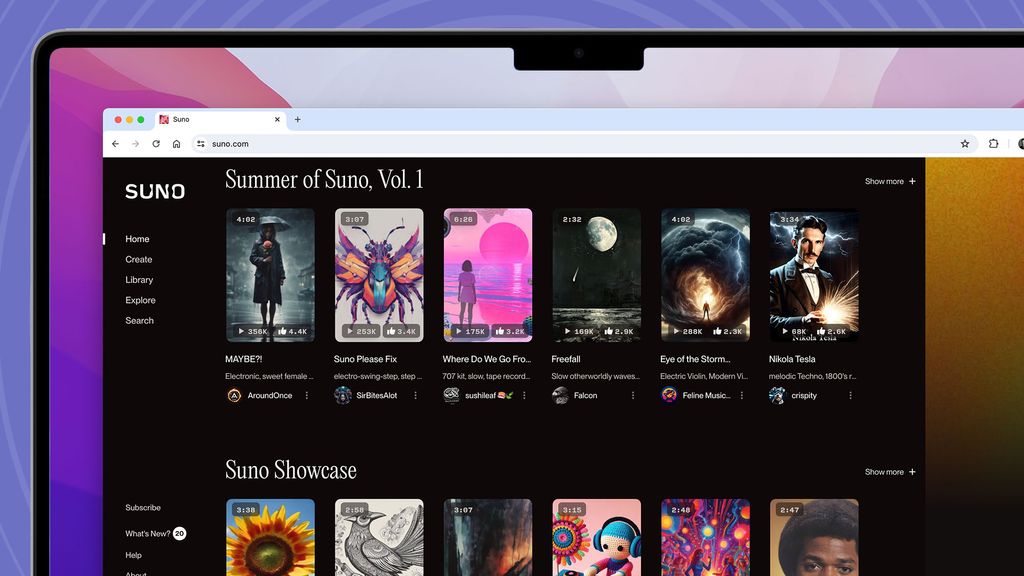1024x576 pixels.
Task: Bookmark suno.com with the star icon
Action: point(964,144)
